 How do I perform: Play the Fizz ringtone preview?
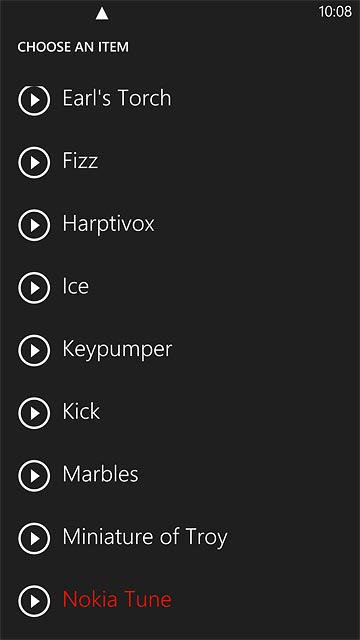34,162
